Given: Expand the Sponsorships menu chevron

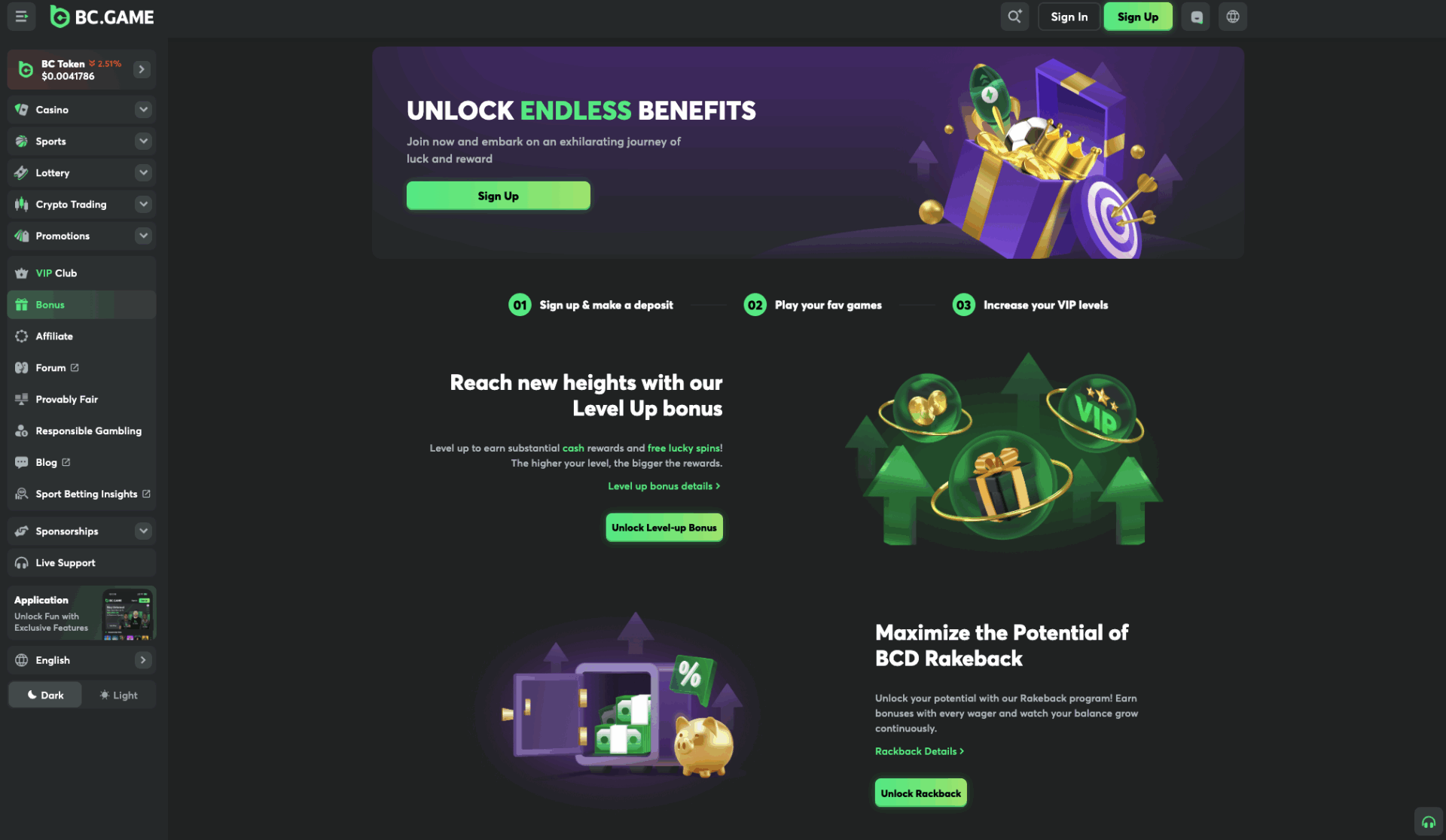Looking at the screenshot, I should pos(143,531).
